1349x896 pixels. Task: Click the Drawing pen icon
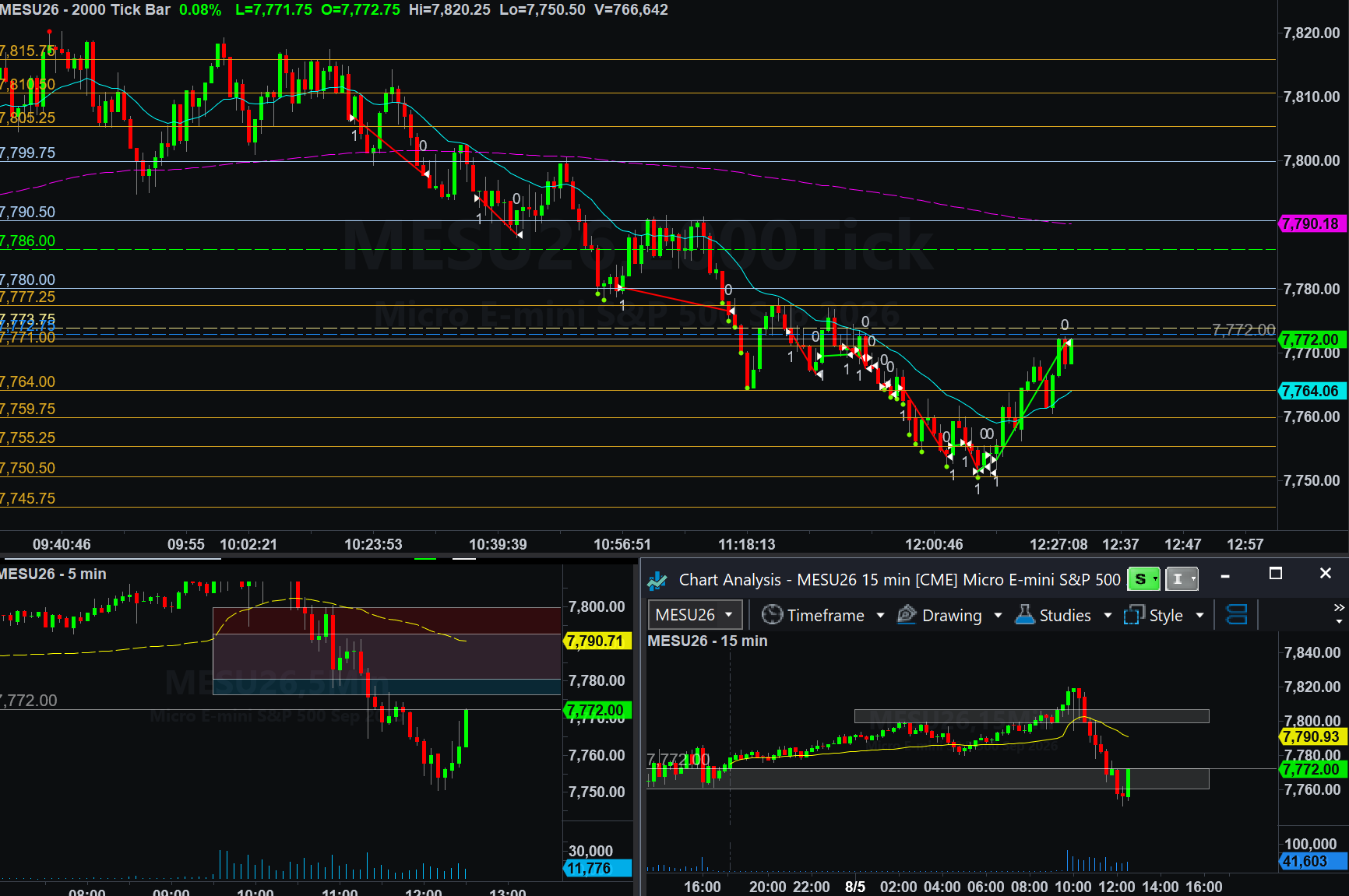click(x=907, y=615)
